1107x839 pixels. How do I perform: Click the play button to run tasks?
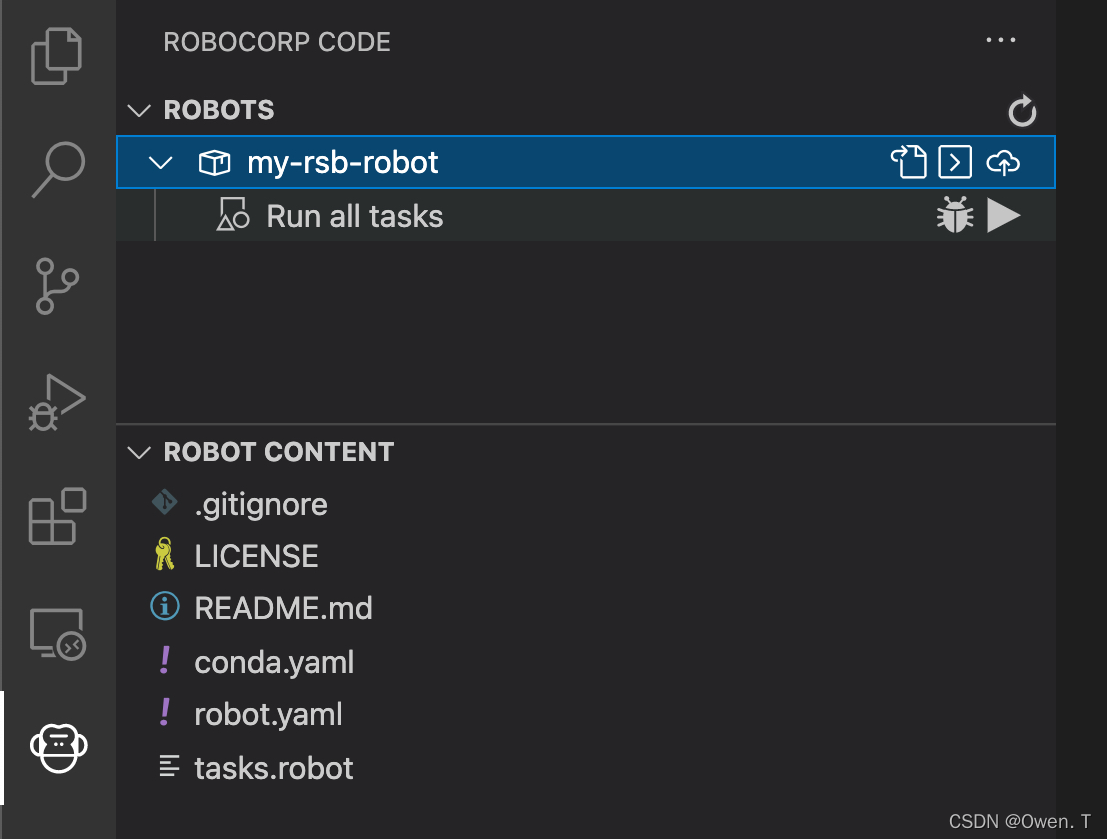click(x=1004, y=214)
